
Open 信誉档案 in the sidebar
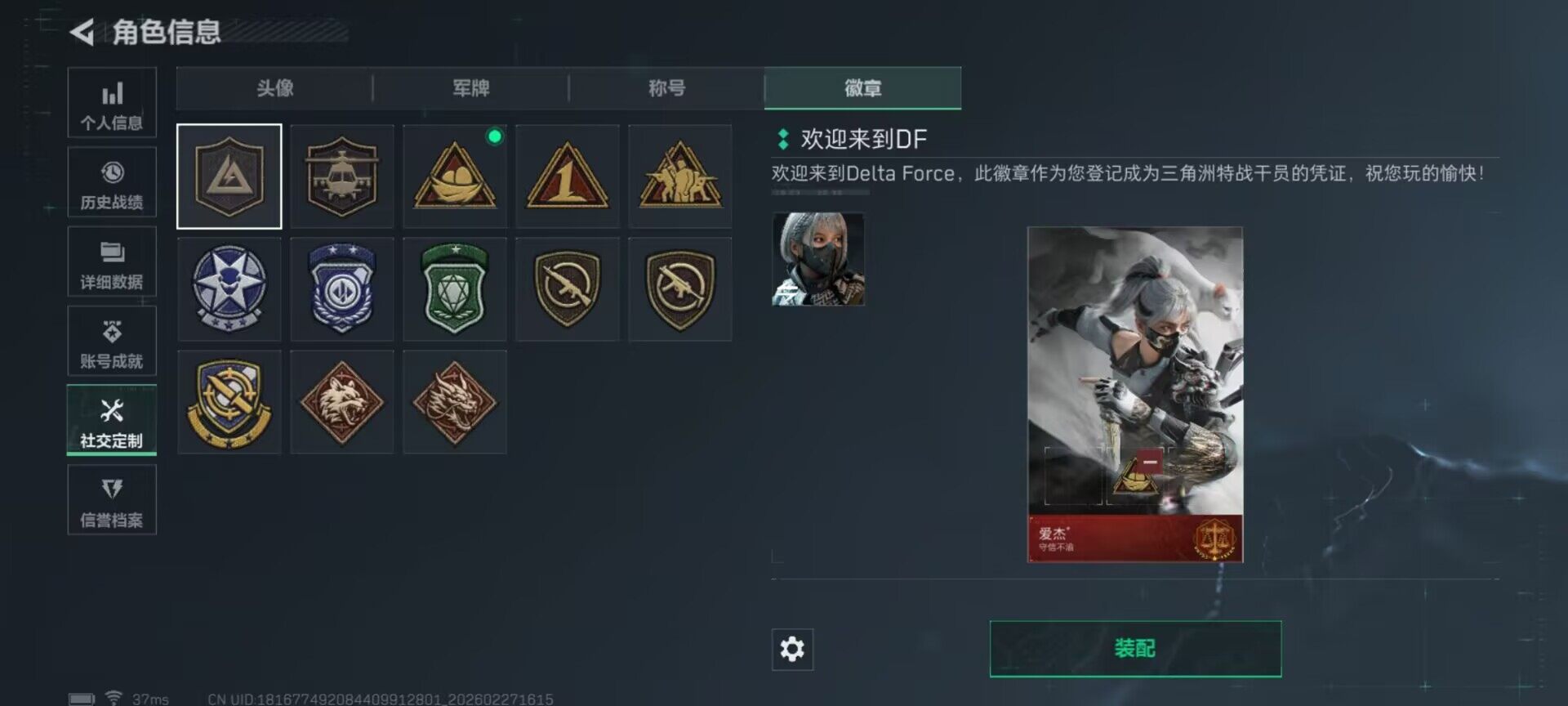click(x=112, y=499)
